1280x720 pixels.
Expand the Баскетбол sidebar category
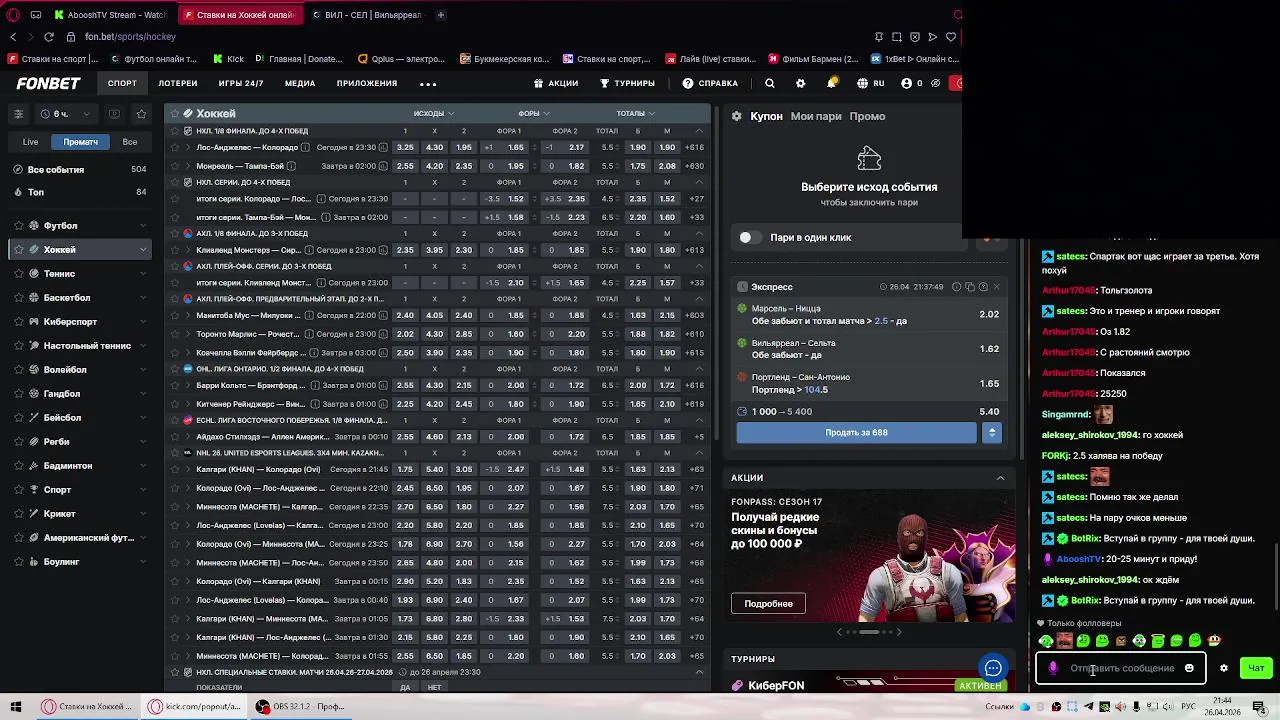143,298
